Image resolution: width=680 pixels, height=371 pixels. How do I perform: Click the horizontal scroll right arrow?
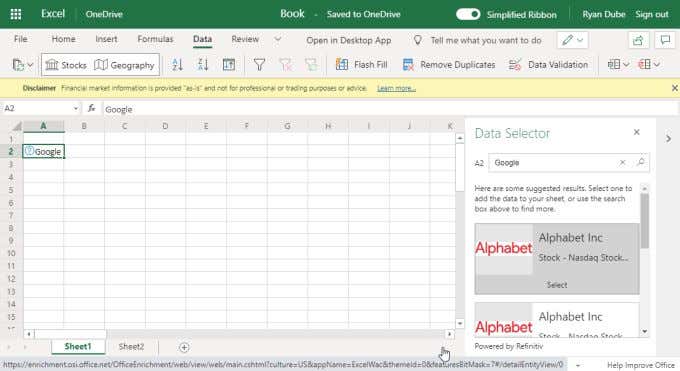tap(449, 334)
